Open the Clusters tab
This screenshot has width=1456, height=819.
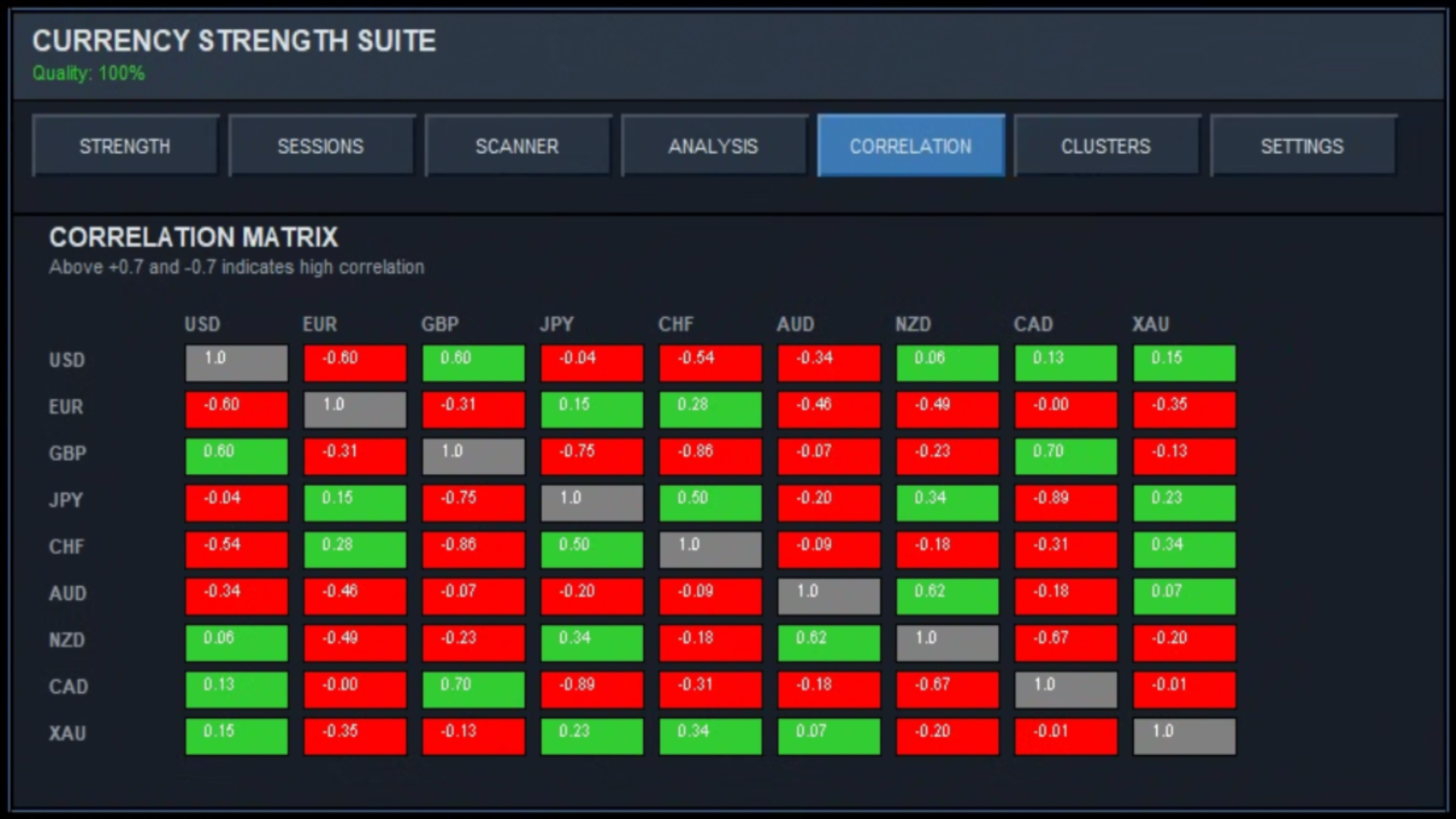pyautogui.click(x=1106, y=146)
